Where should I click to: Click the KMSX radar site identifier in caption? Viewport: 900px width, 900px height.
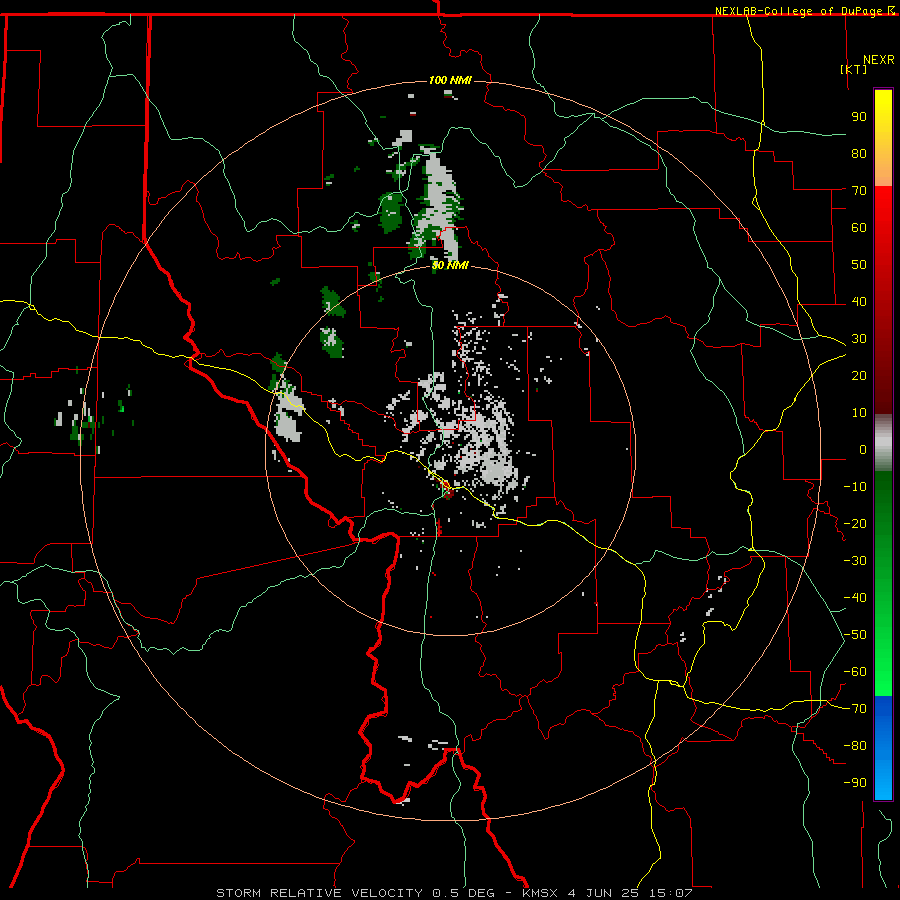(x=540, y=893)
